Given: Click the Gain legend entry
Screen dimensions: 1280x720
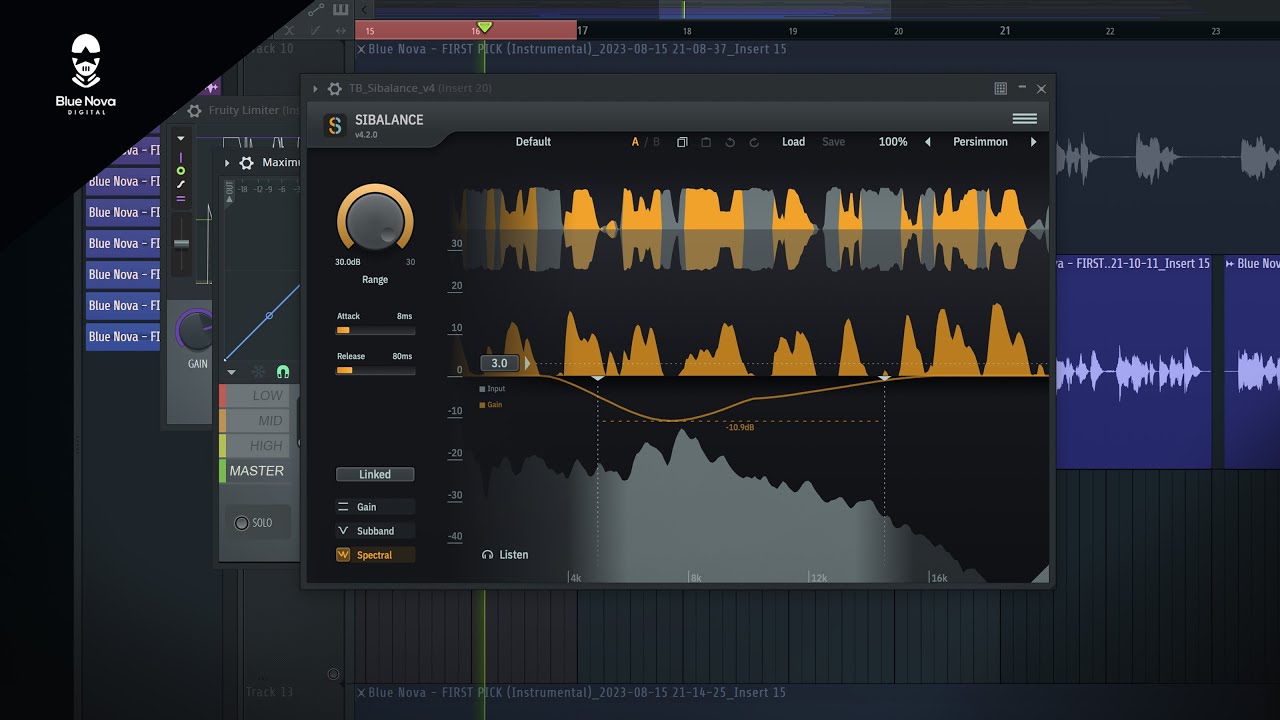Looking at the screenshot, I should pyautogui.click(x=492, y=405).
